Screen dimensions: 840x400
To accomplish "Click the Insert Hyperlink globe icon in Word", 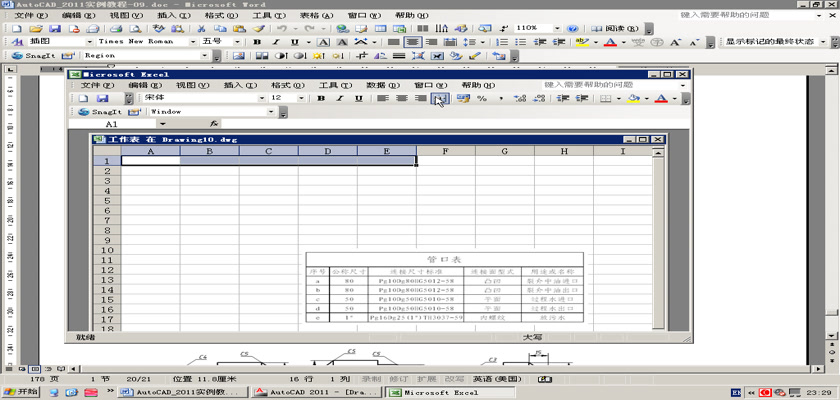I will tap(342, 28).
